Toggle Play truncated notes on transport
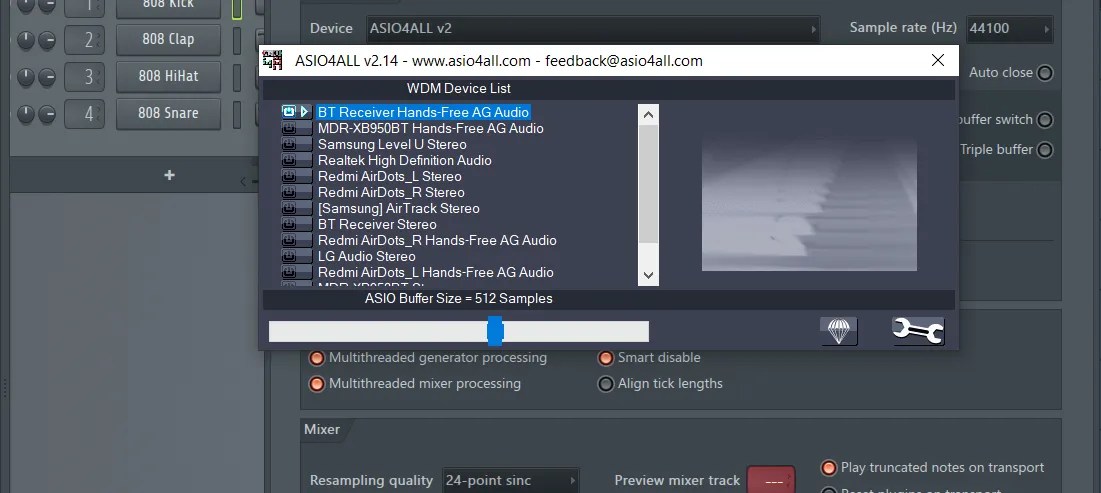This screenshot has height=493, width=1101. 829,468
